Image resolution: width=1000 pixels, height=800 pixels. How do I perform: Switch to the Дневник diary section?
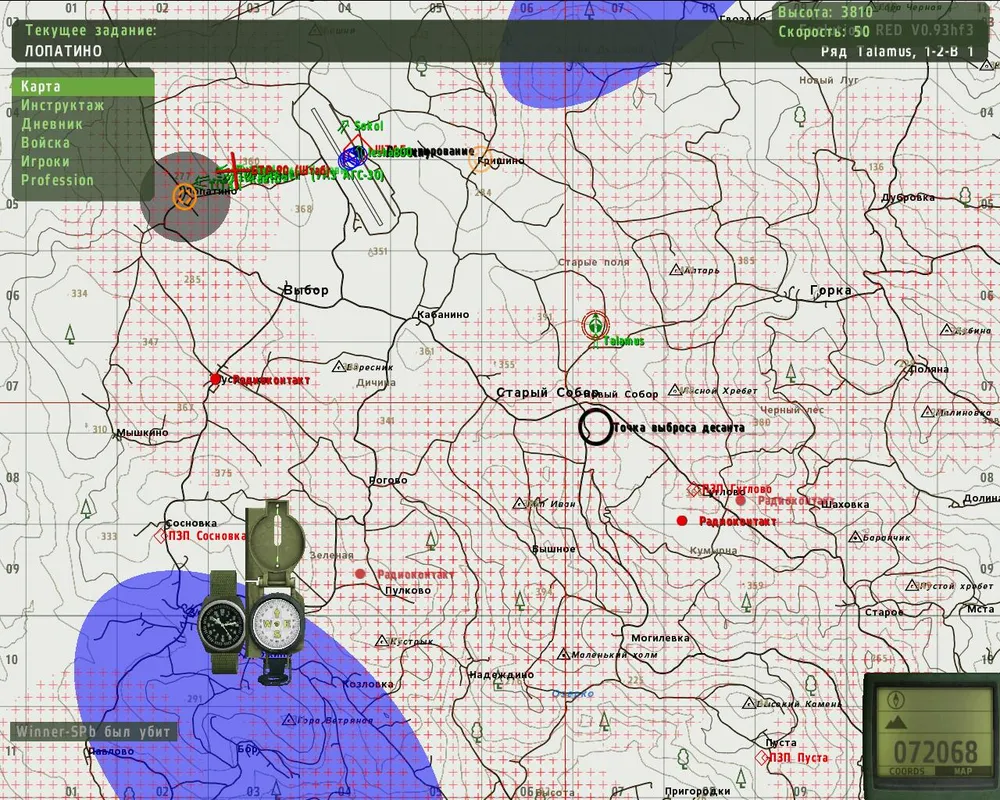[x=52, y=124]
